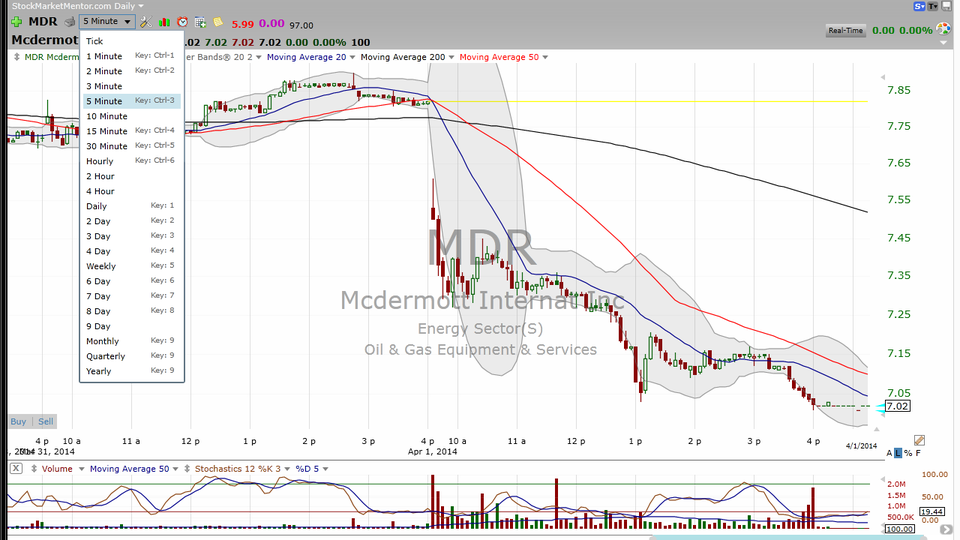Screen dimensions: 960x540
Task: Click the layout window icon at top right
Action: [947, 6]
